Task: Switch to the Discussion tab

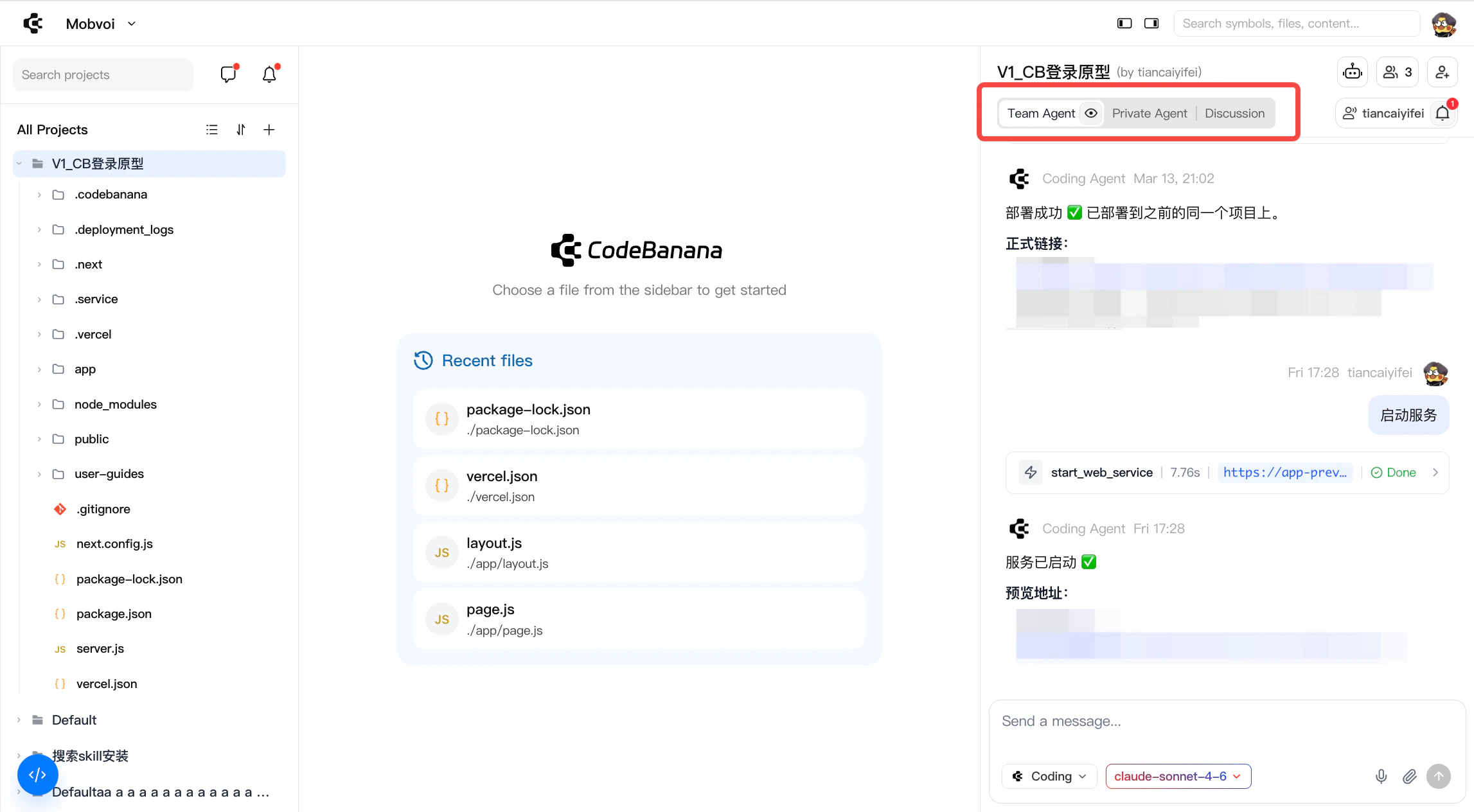Action: click(x=1234, y=114)
